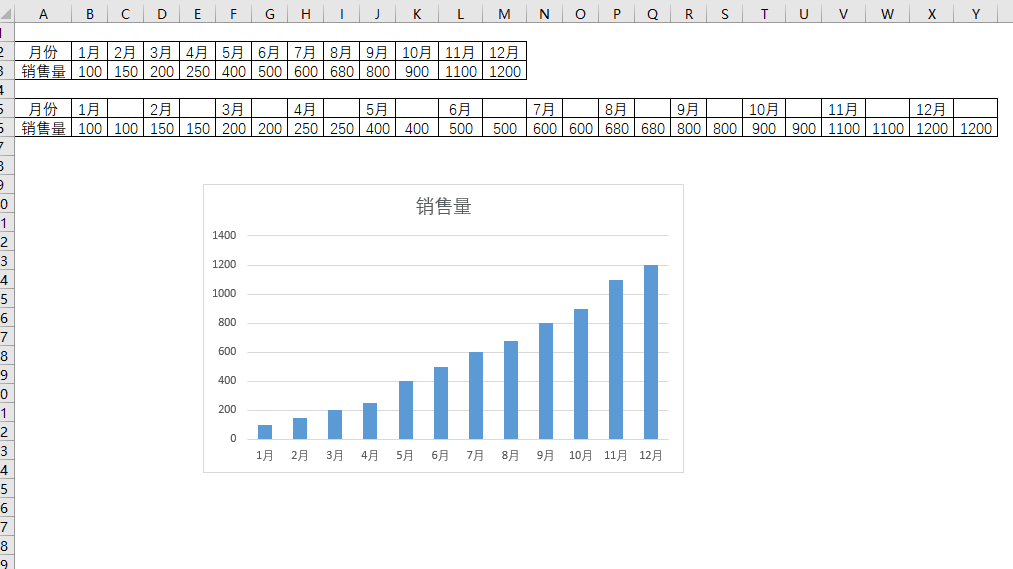Click the 10月 header cell in second table
This screenshot has width=1013, height=569.
click(x=764, y=109)
